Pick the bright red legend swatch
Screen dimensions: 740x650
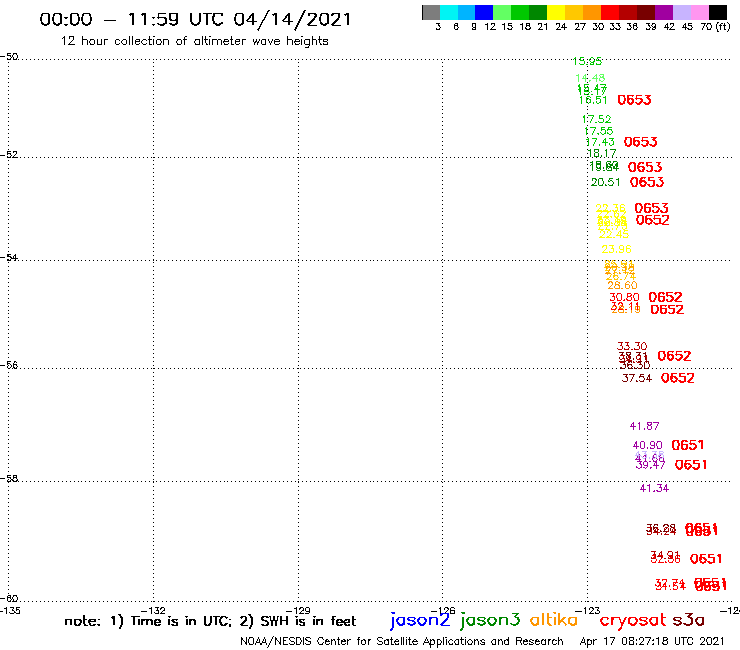pos(610,12)
